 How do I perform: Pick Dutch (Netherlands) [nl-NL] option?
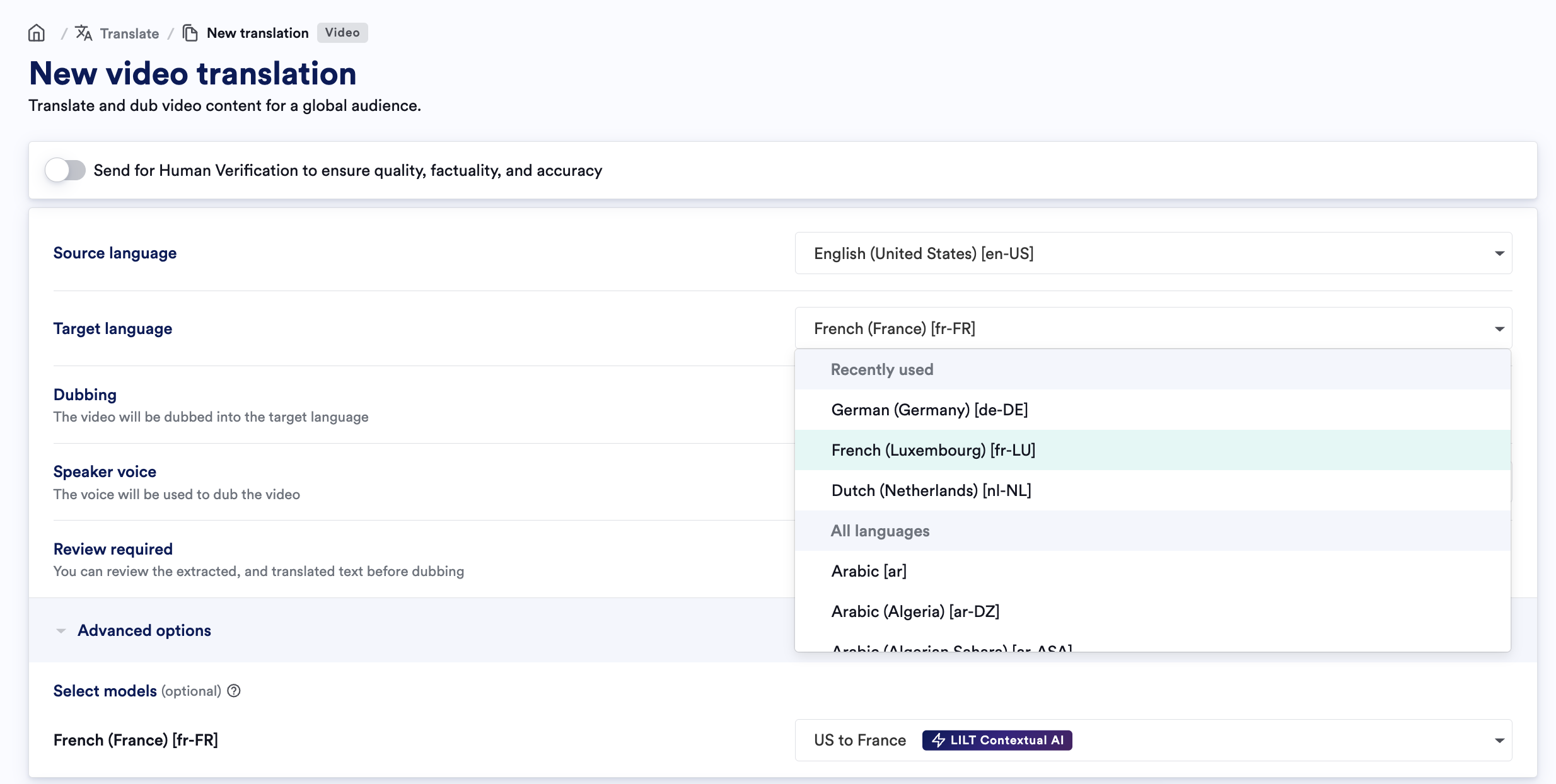[931, 490]
